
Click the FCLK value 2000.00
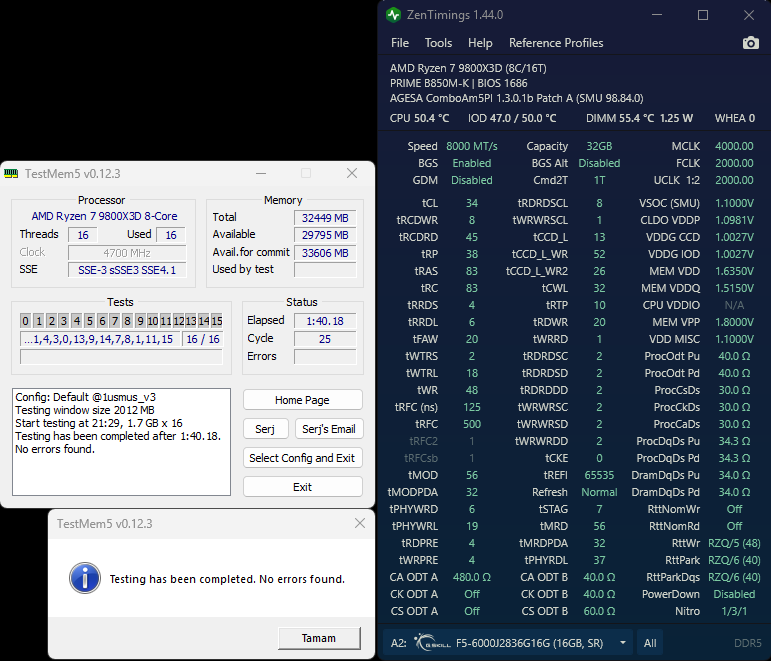point(734,163)
